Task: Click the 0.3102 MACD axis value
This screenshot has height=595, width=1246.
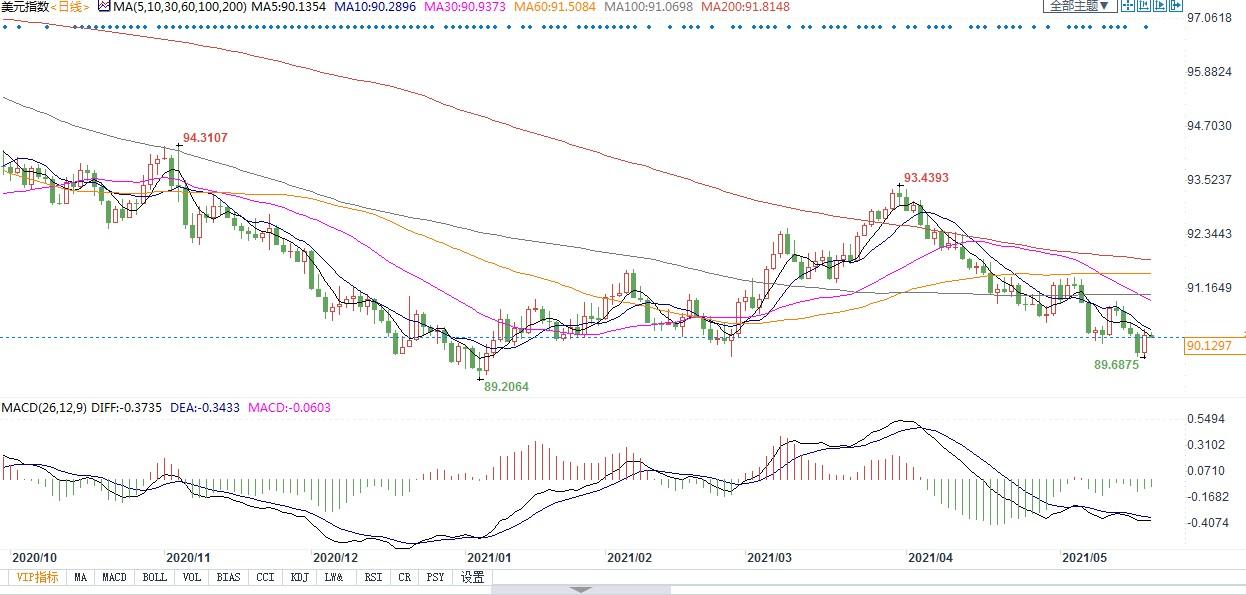Action: (x=1206, y=444)
